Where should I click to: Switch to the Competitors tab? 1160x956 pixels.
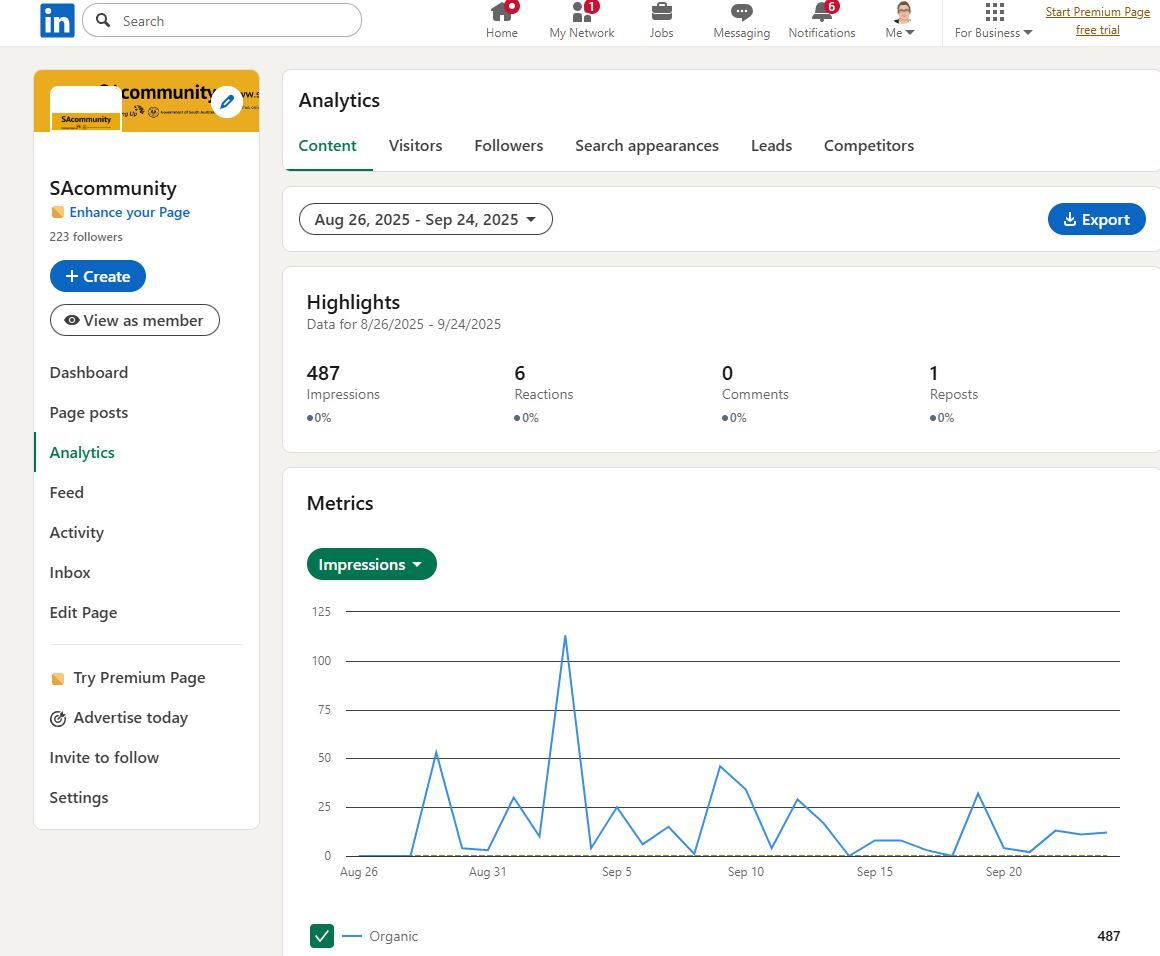tap(868, 145)
